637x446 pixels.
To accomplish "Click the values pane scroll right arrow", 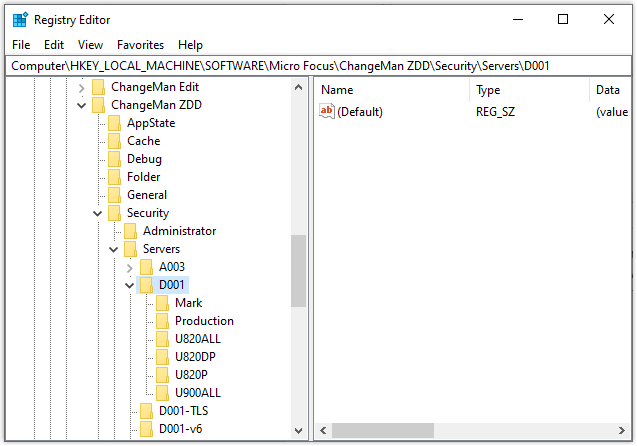I will point(622,431).
